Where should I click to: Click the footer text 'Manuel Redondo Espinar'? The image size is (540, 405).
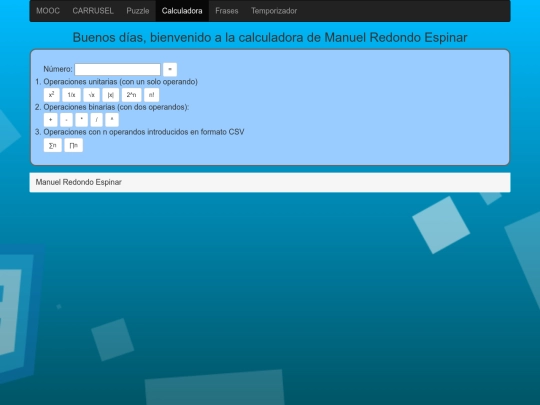pyautogui.click(x=79, y=182)
